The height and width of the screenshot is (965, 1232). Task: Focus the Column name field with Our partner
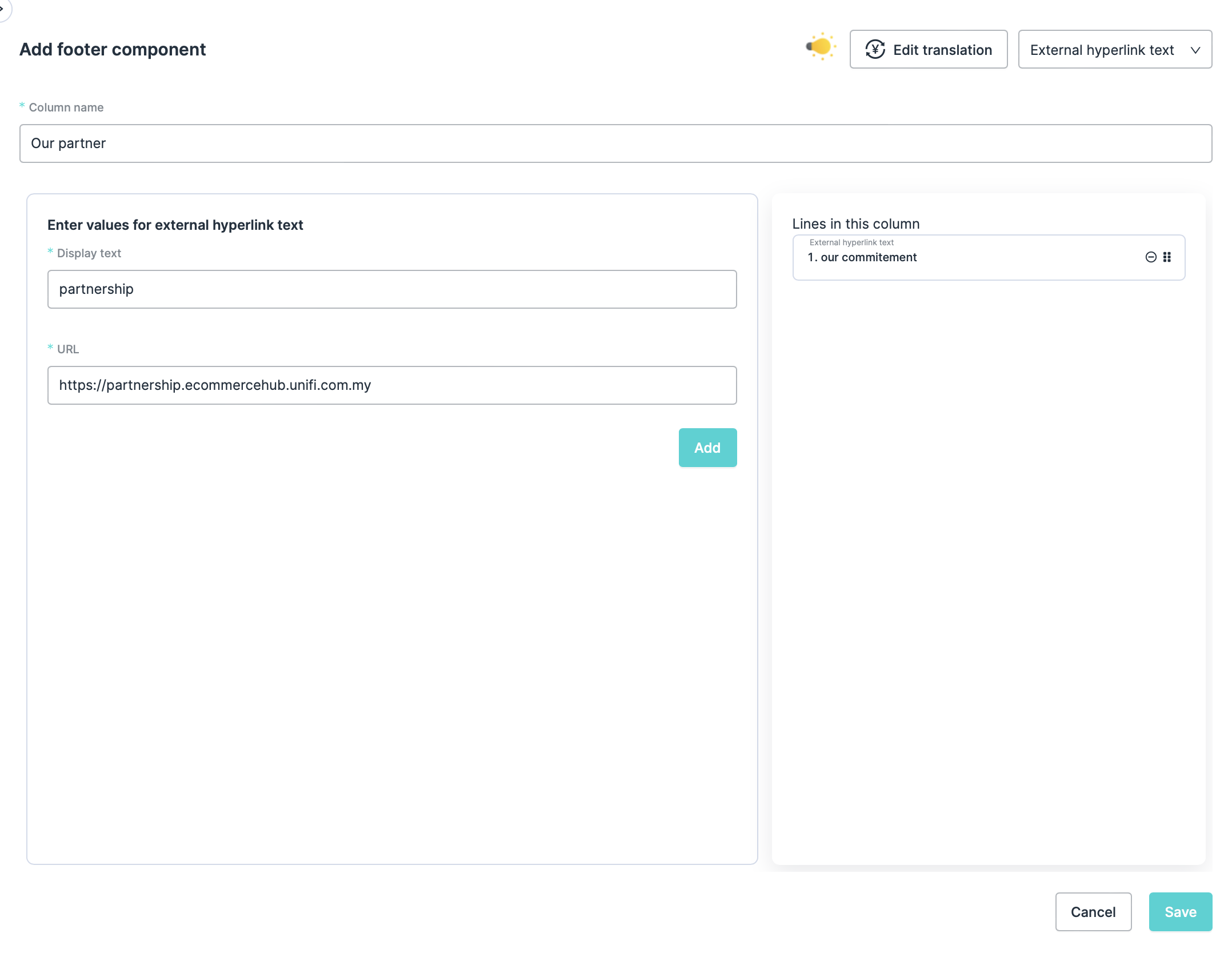(615, 143)
